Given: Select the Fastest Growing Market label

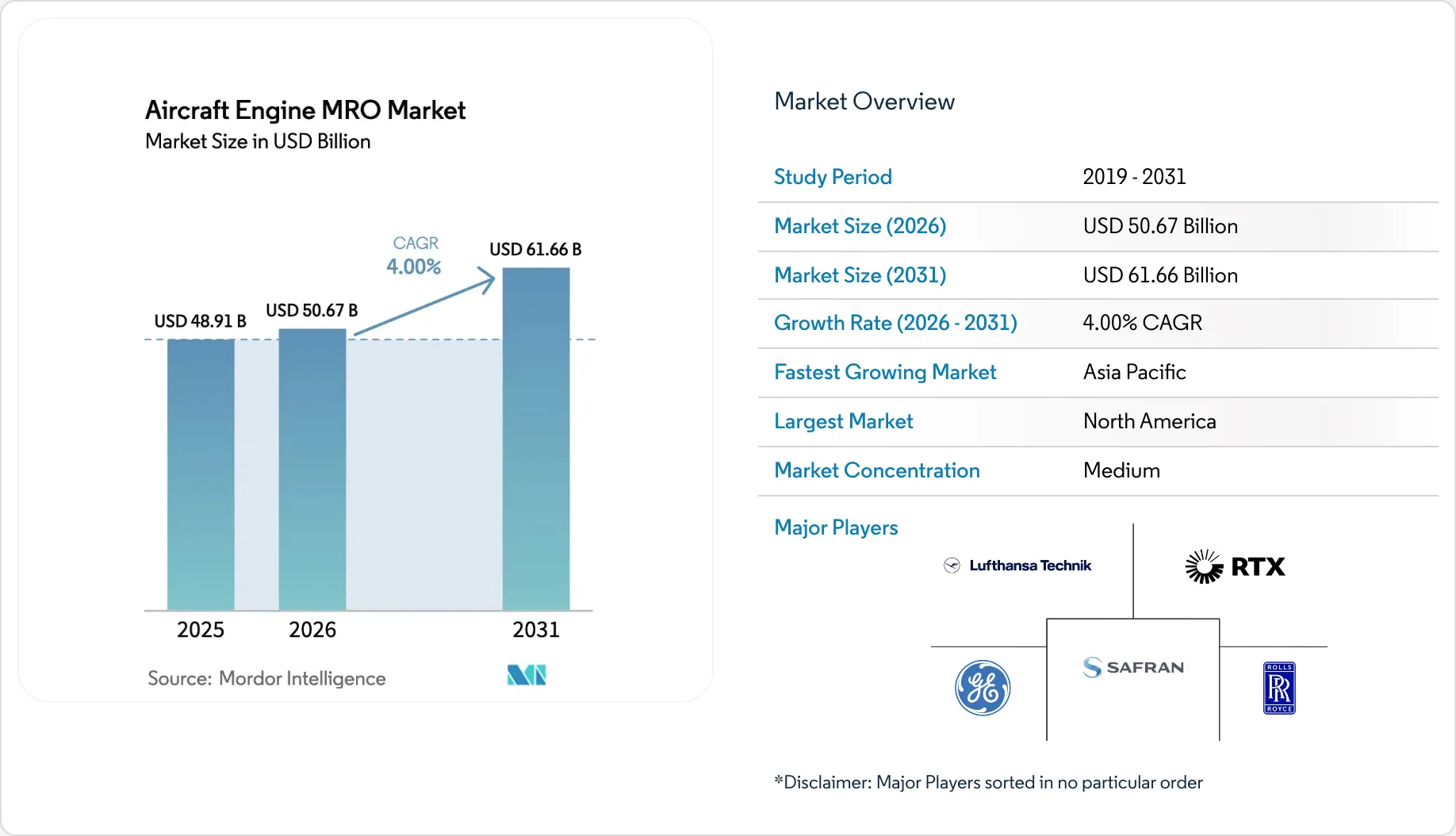Looking at the screenshot, I should click(x=885, y=372).
